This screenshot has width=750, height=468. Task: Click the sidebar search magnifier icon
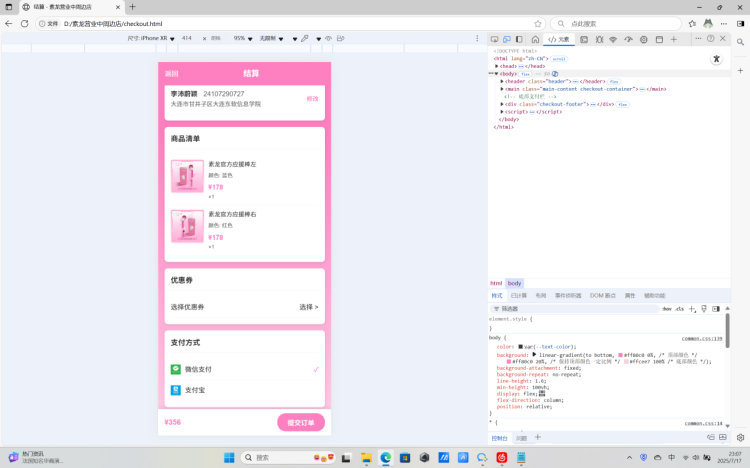click(x=740, y=43)
